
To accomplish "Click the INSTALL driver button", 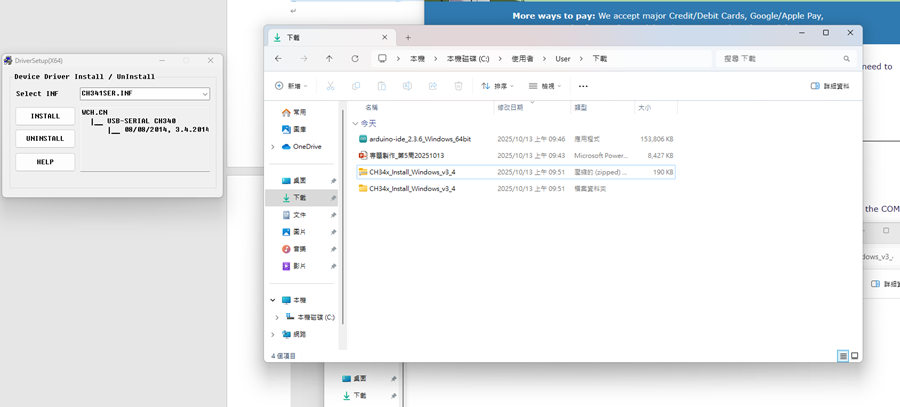I will pos(45,116).
